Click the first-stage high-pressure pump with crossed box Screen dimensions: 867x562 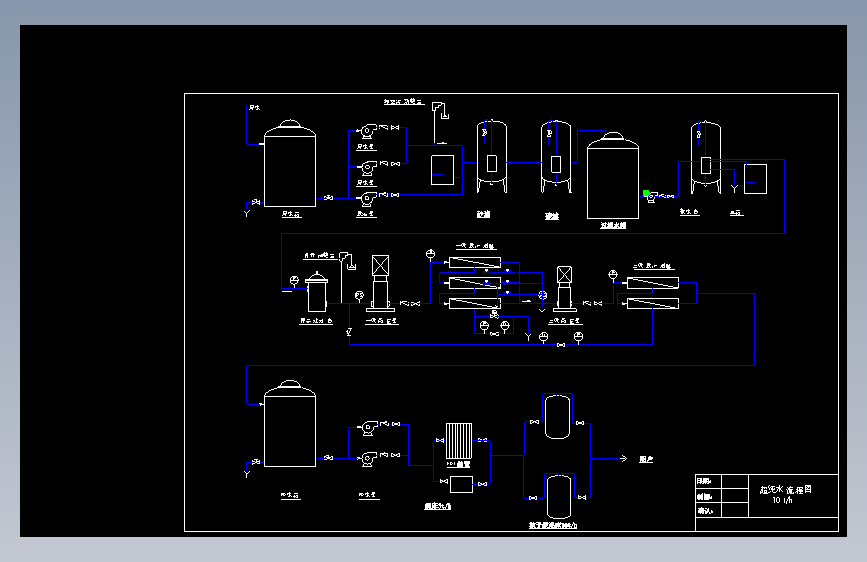380,282
